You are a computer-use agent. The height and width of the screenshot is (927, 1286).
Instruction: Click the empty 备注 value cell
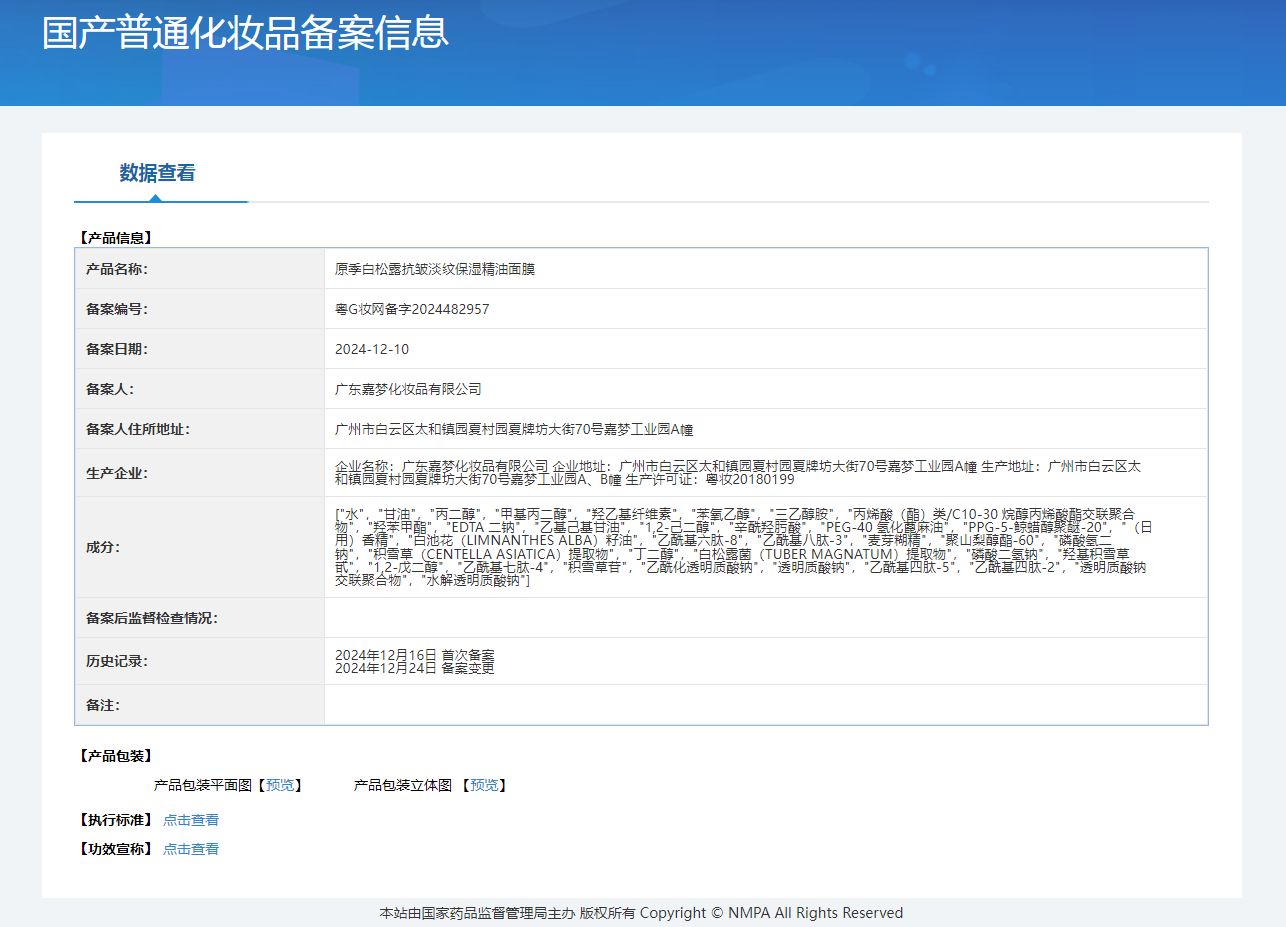765,705
